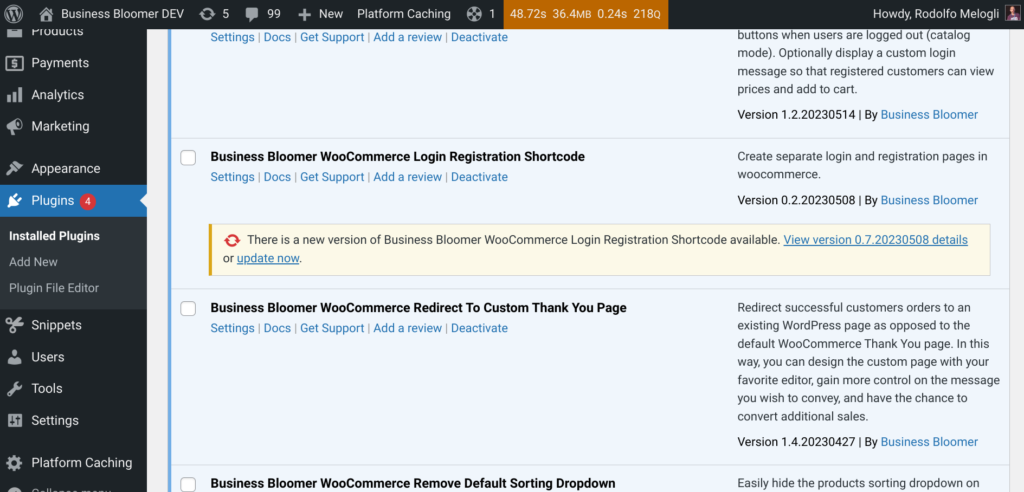Open the WordPress logo menu
Screen dimensions: 1024x492
point(14,14)
